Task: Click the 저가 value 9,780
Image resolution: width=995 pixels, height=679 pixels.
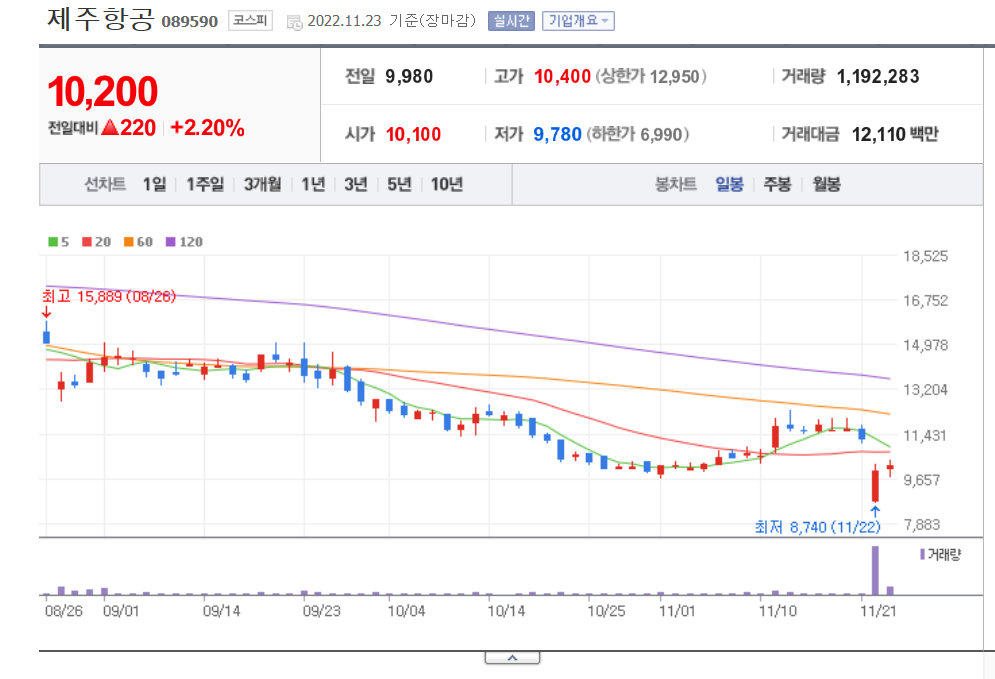Action: [557, 135]
